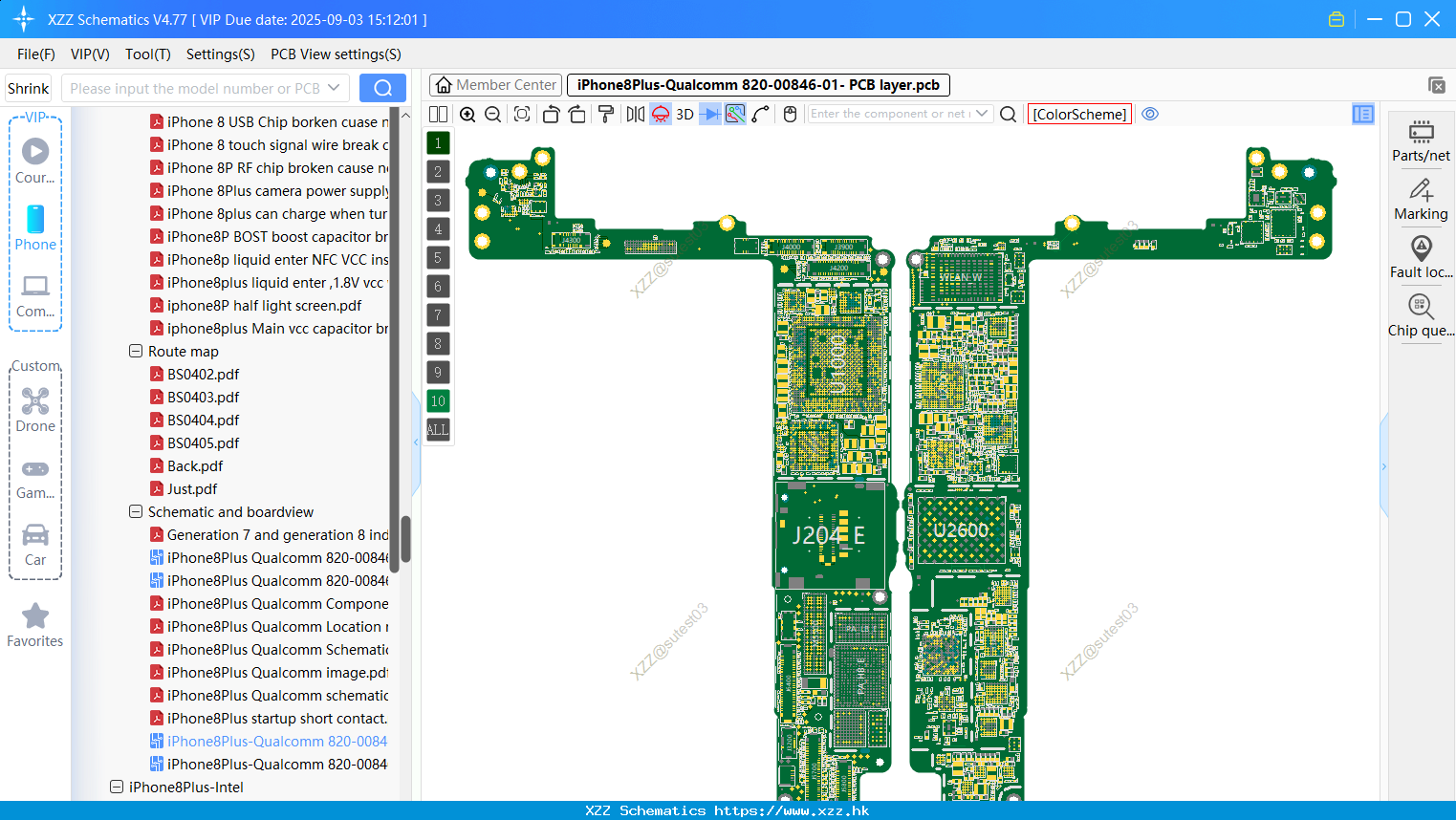Image resolution: width=1456 pixels, height=820 pixels.
Task: Open the BS0402.pdf file
Action: (x=203, y=374)
